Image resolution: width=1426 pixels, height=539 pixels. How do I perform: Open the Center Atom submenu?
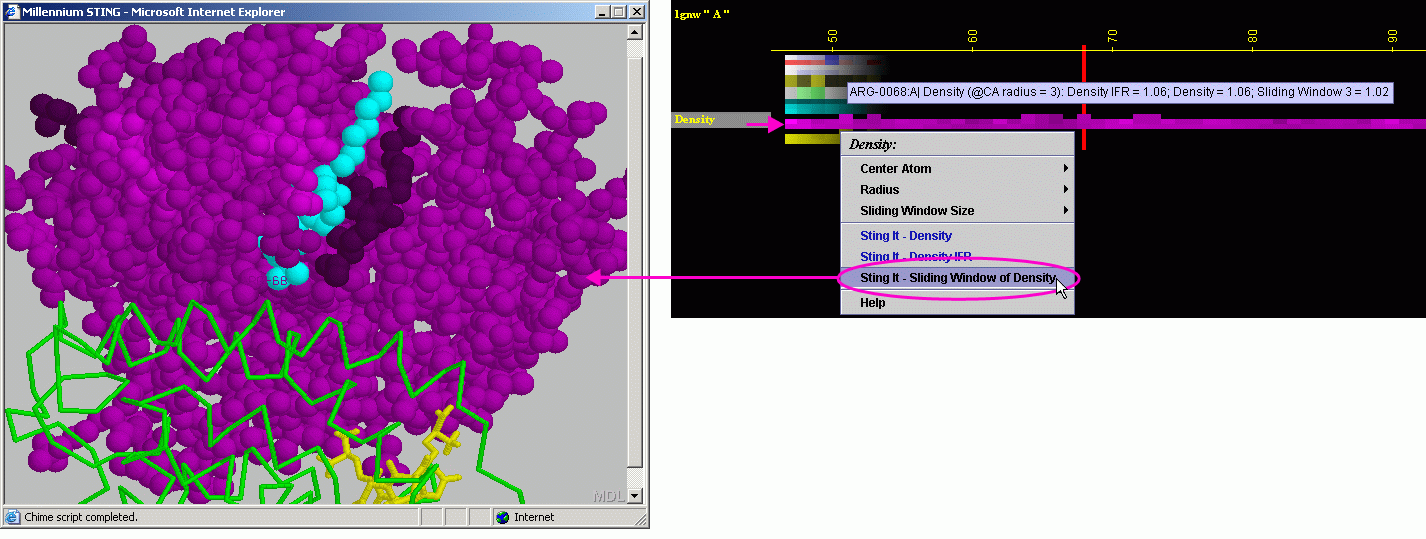coord(957,169)
